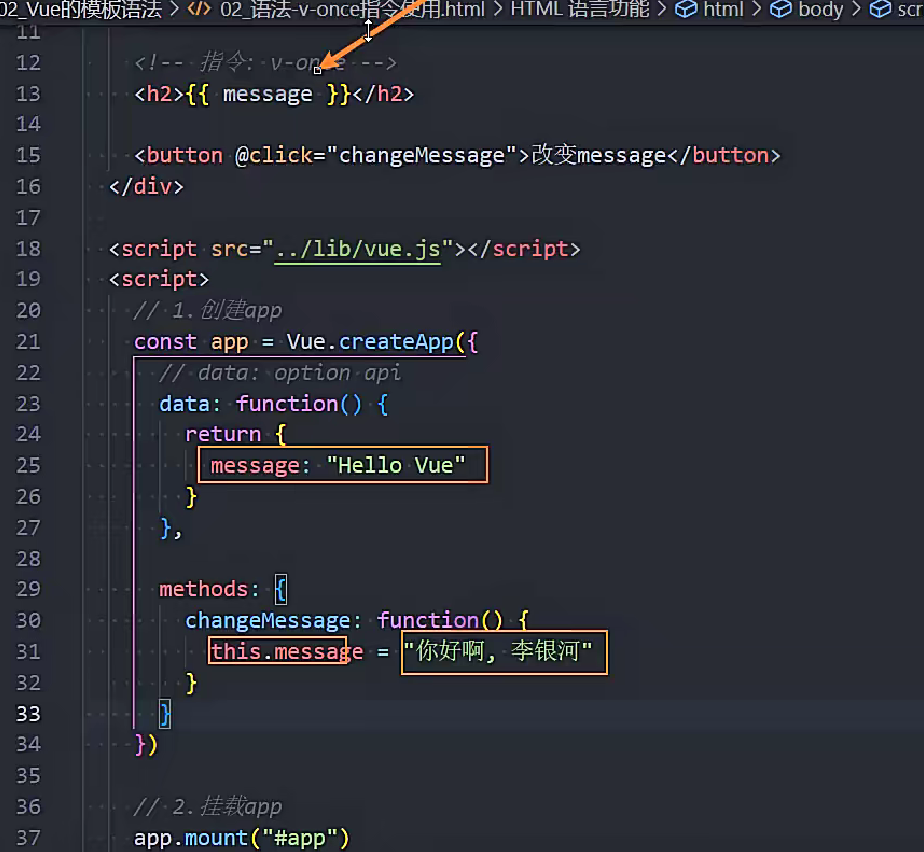924x852 pixels.
Task: Click line number 15 in the gutter
Action: tap(28, 155)
